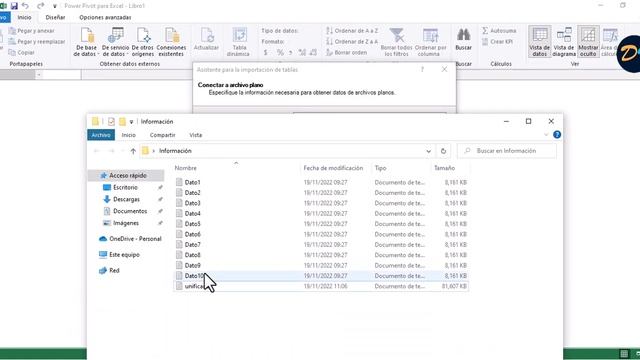Viewport: 640px width, 360px height.
Task: Select the Dato4 file
Action: [x=321, y=213]
